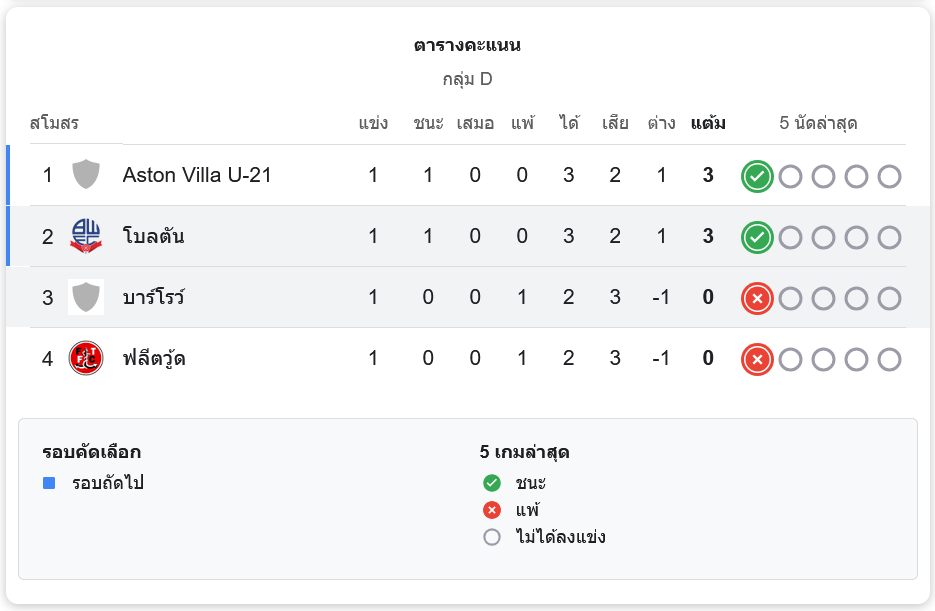Click Aston Villa U-21 shield crest icon
The image size is (935, 611).
coord(86,175)
